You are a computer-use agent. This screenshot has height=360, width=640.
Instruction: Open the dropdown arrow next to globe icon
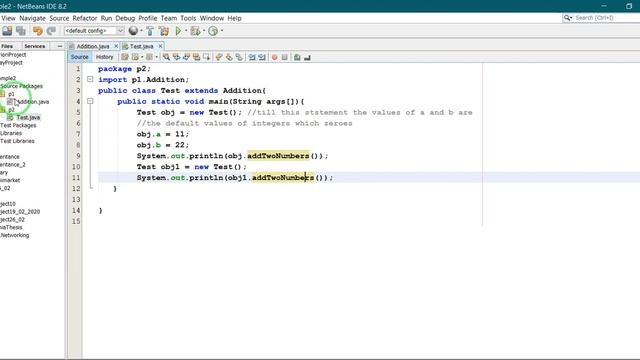[141, 31]
